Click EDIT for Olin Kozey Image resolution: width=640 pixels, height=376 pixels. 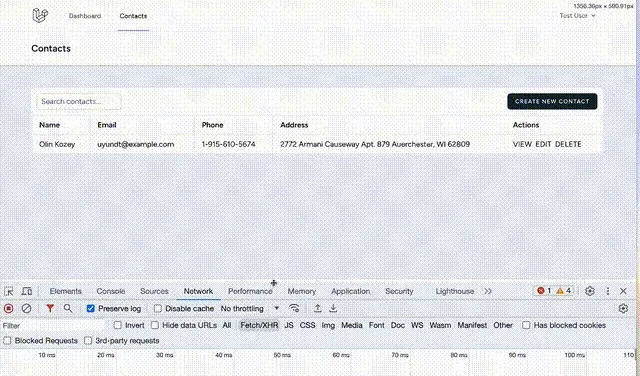pos(543,144)
